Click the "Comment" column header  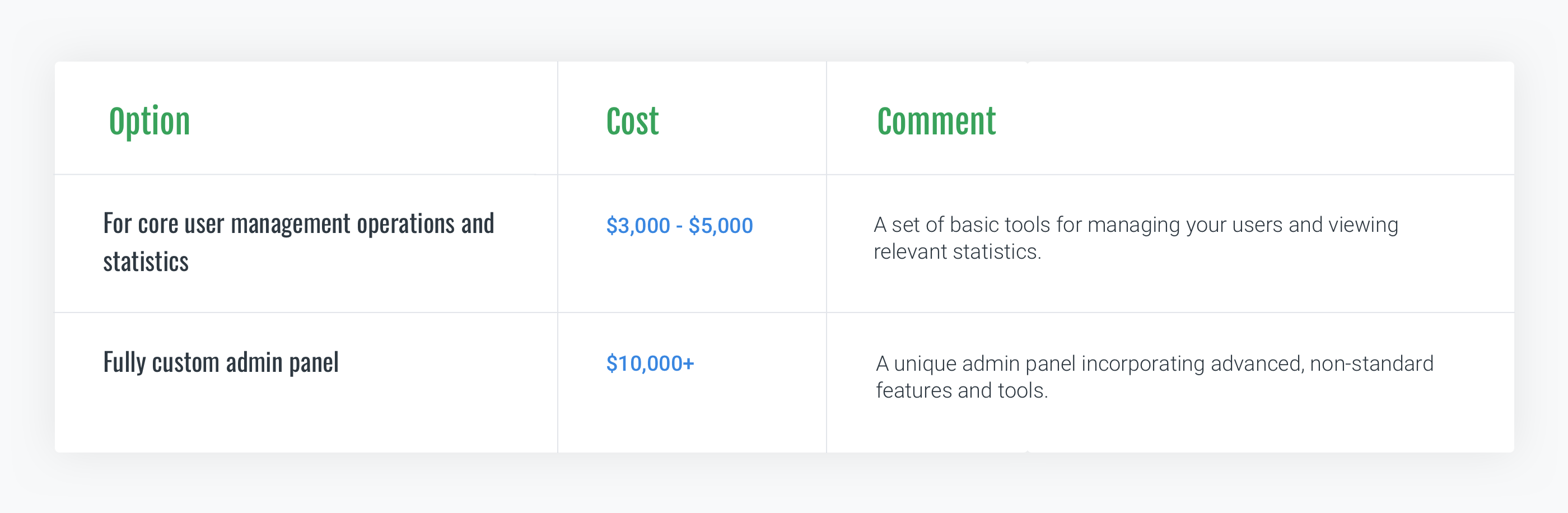(x=936, y=121)
